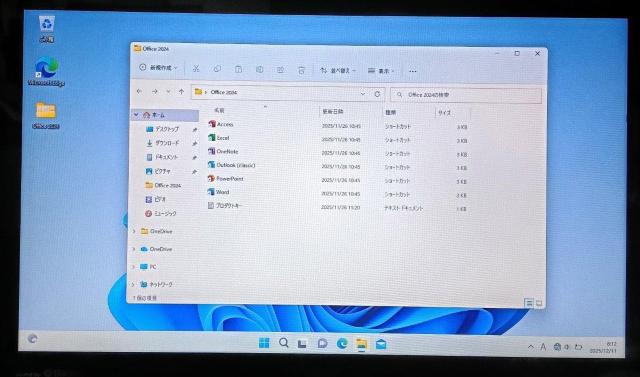Open the volume tray icon
Image resolution: width=640 pixels, height=377 pixels.
pos(567,347)
